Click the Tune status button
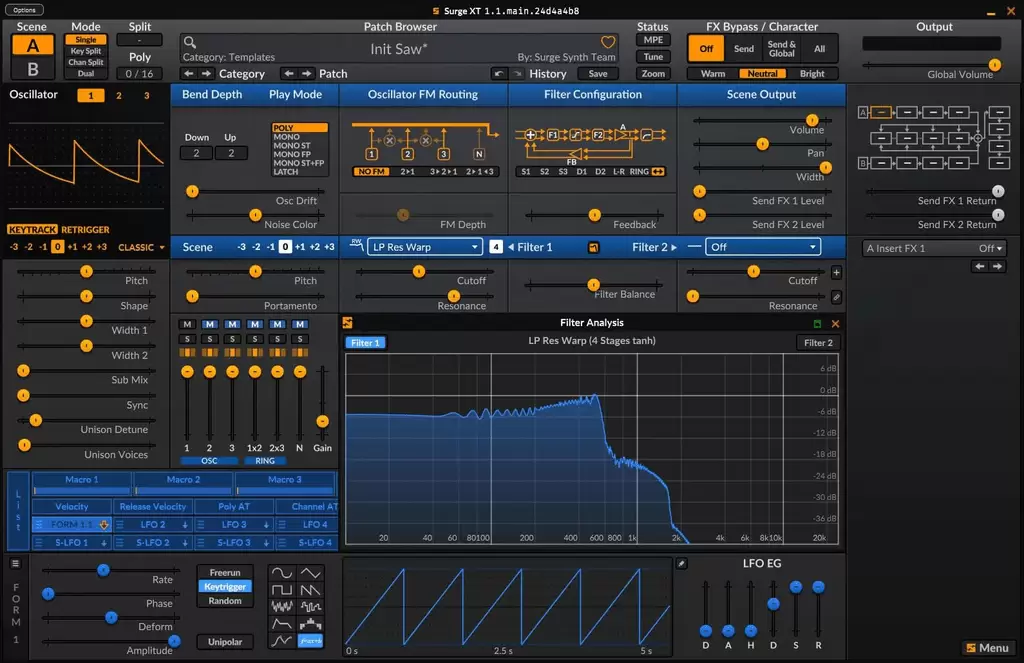Image resolution: width=1024 pixels, height=663 pixels. (653, 57)
